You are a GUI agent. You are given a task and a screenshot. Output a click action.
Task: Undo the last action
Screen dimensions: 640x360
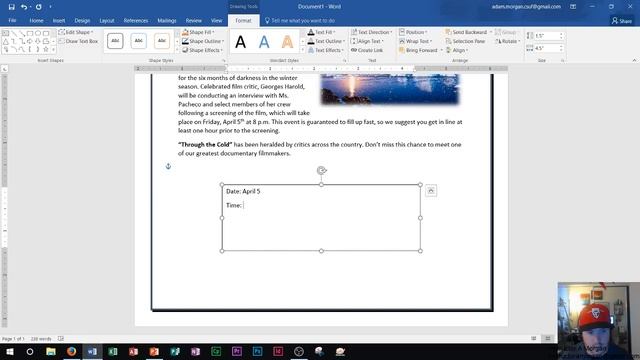24,7
